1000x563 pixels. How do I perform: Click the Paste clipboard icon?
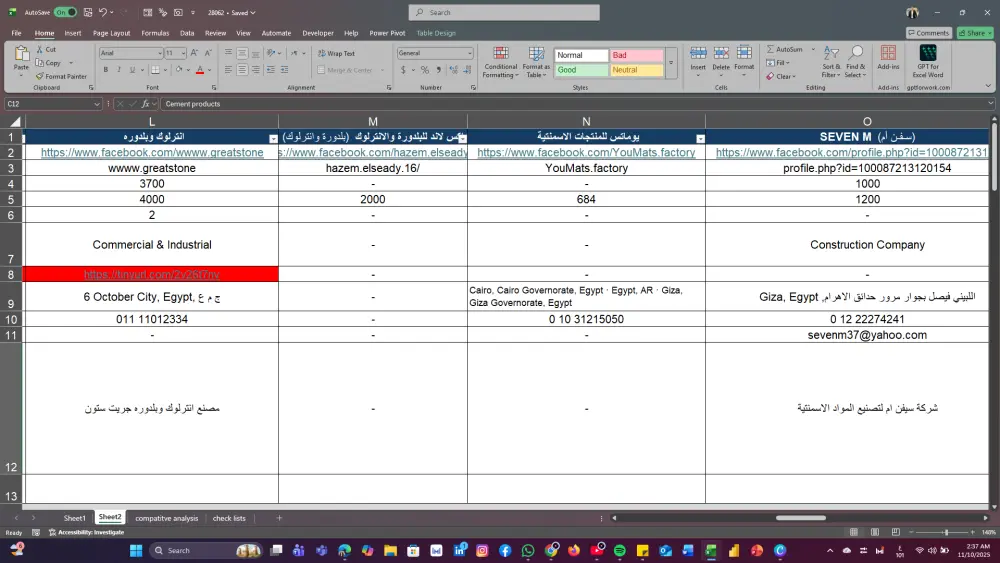click(x=21, y=54)
